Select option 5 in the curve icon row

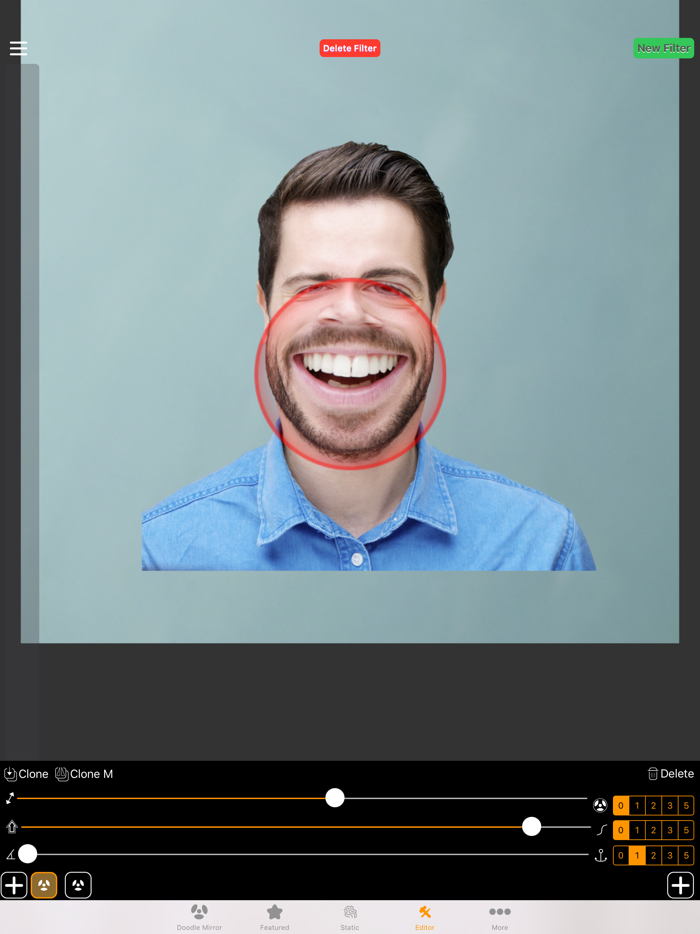tap(686, 830)
